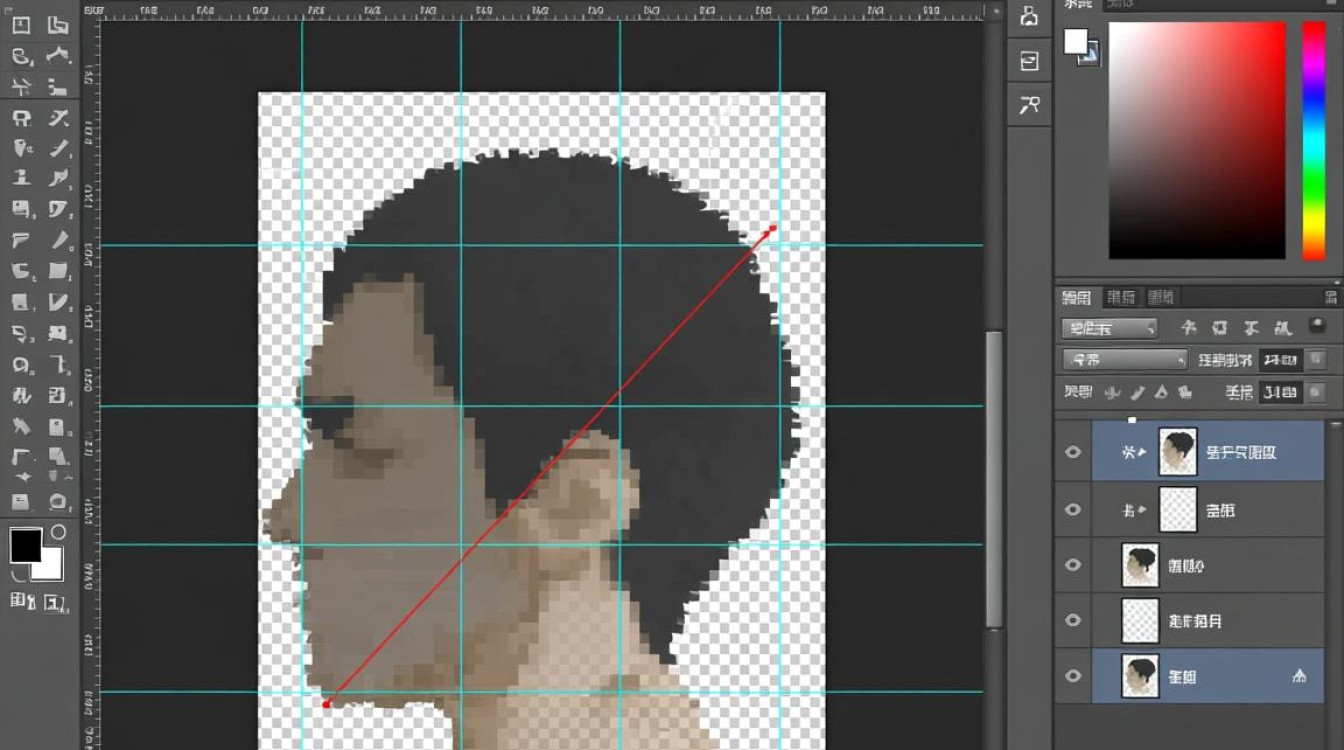1344x750 pixels.
Task: Switch to the third tab of the Layers panel group
Action: point(1161,297)
